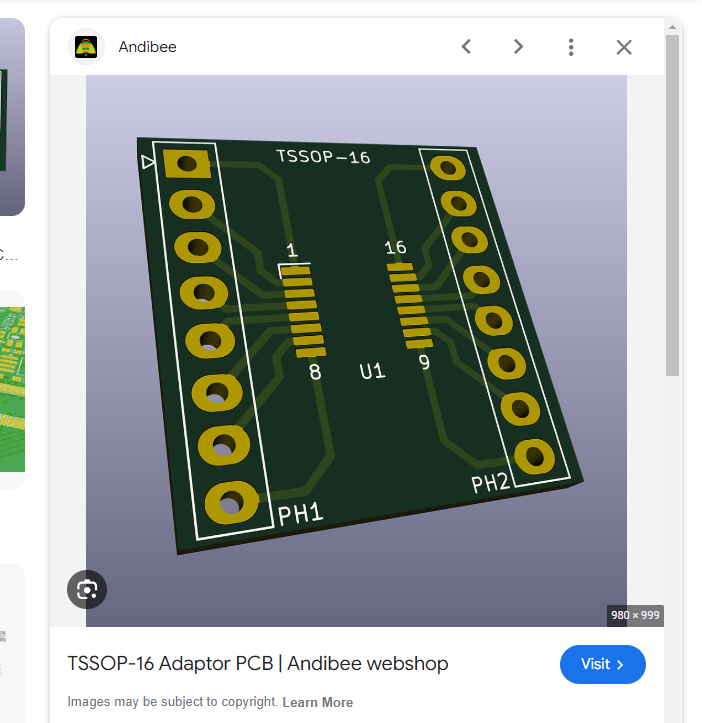Click the vertical scrollbar thumb

coord(672,205)
